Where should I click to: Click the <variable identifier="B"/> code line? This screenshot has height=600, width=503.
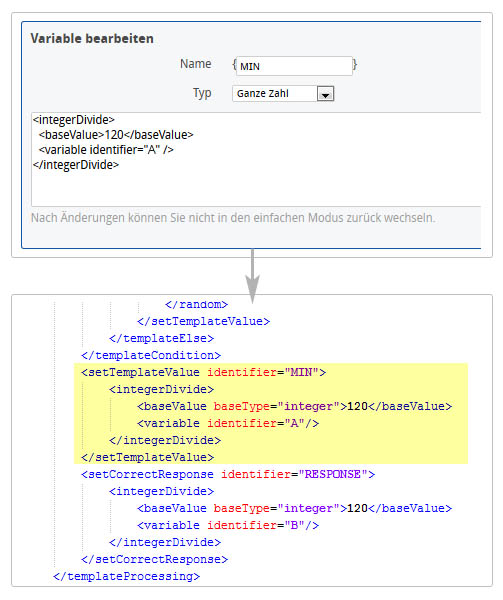(x=228, y=525)
